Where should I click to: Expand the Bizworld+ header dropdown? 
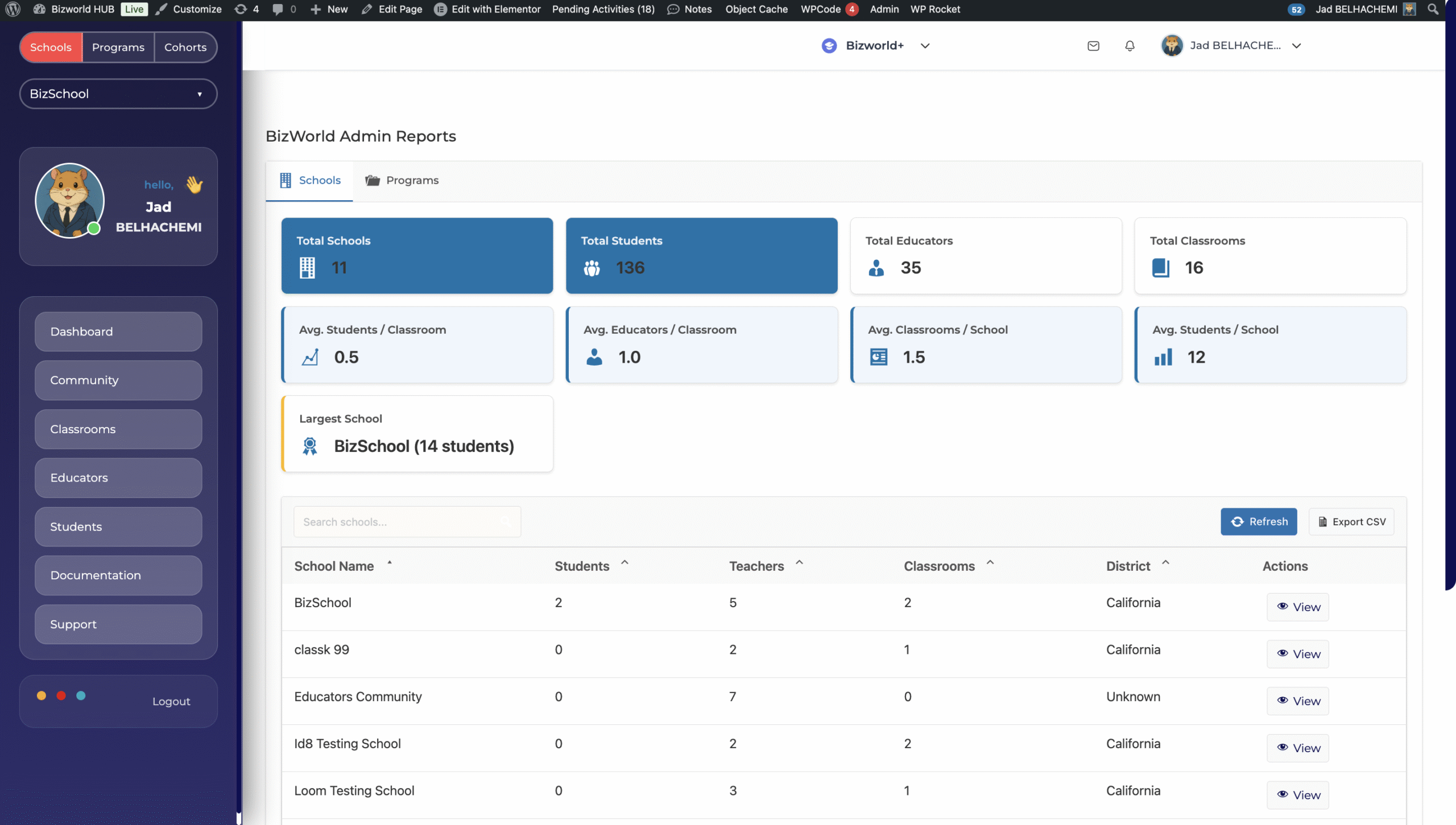coord(925,45)
